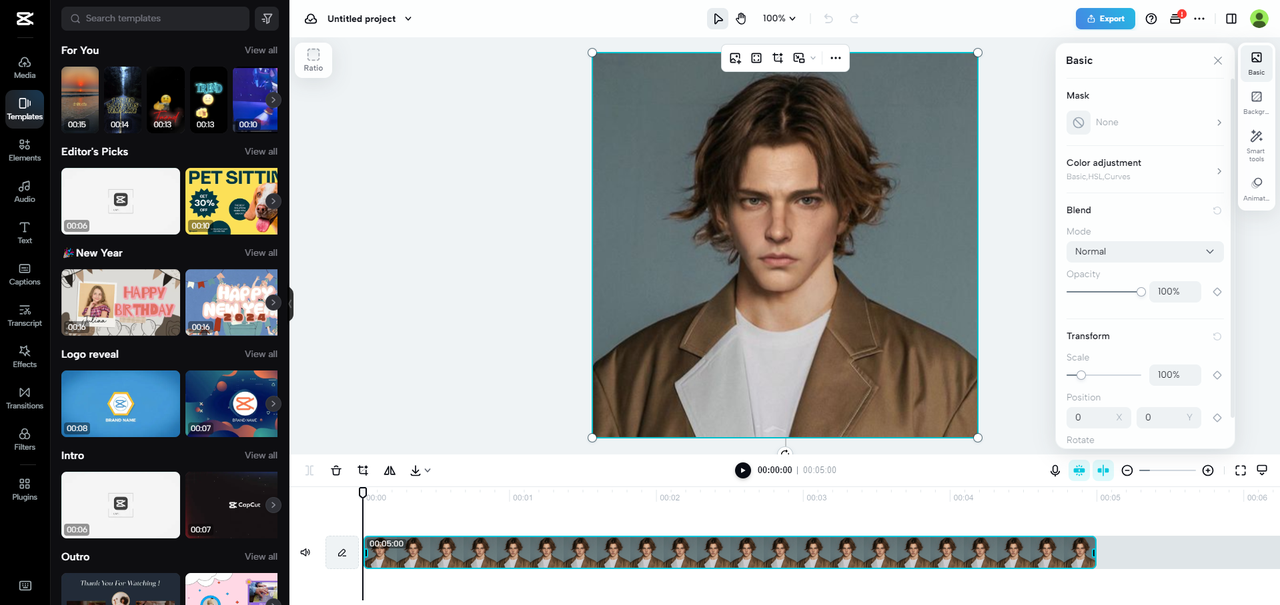Open floating toolbar more options menu

coord(835,58)
